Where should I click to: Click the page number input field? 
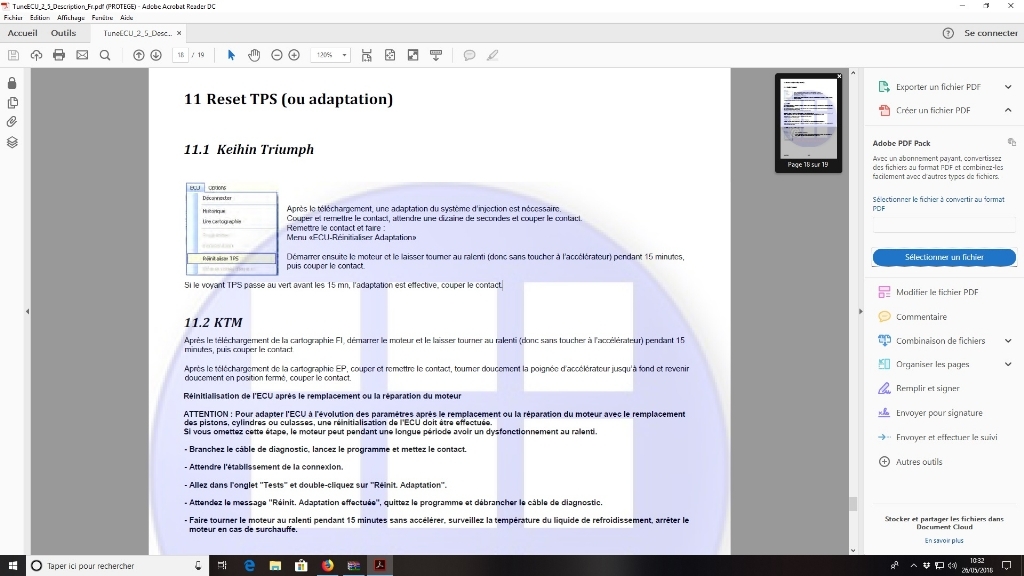coord(180,56)
